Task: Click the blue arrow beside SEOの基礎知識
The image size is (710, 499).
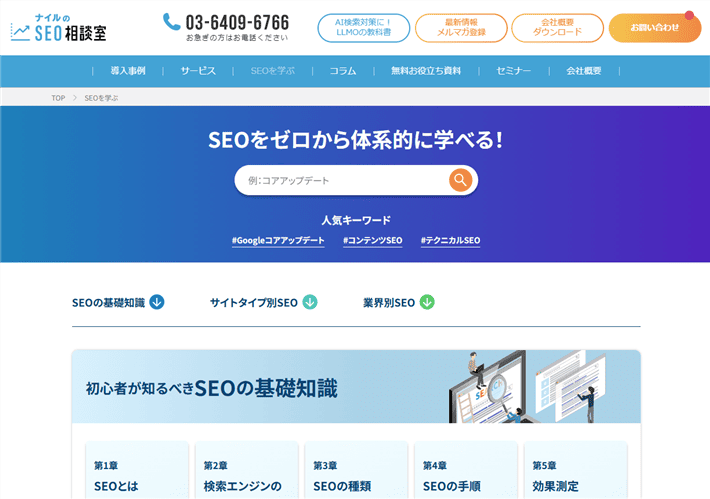Action: [x=157, y=302]
